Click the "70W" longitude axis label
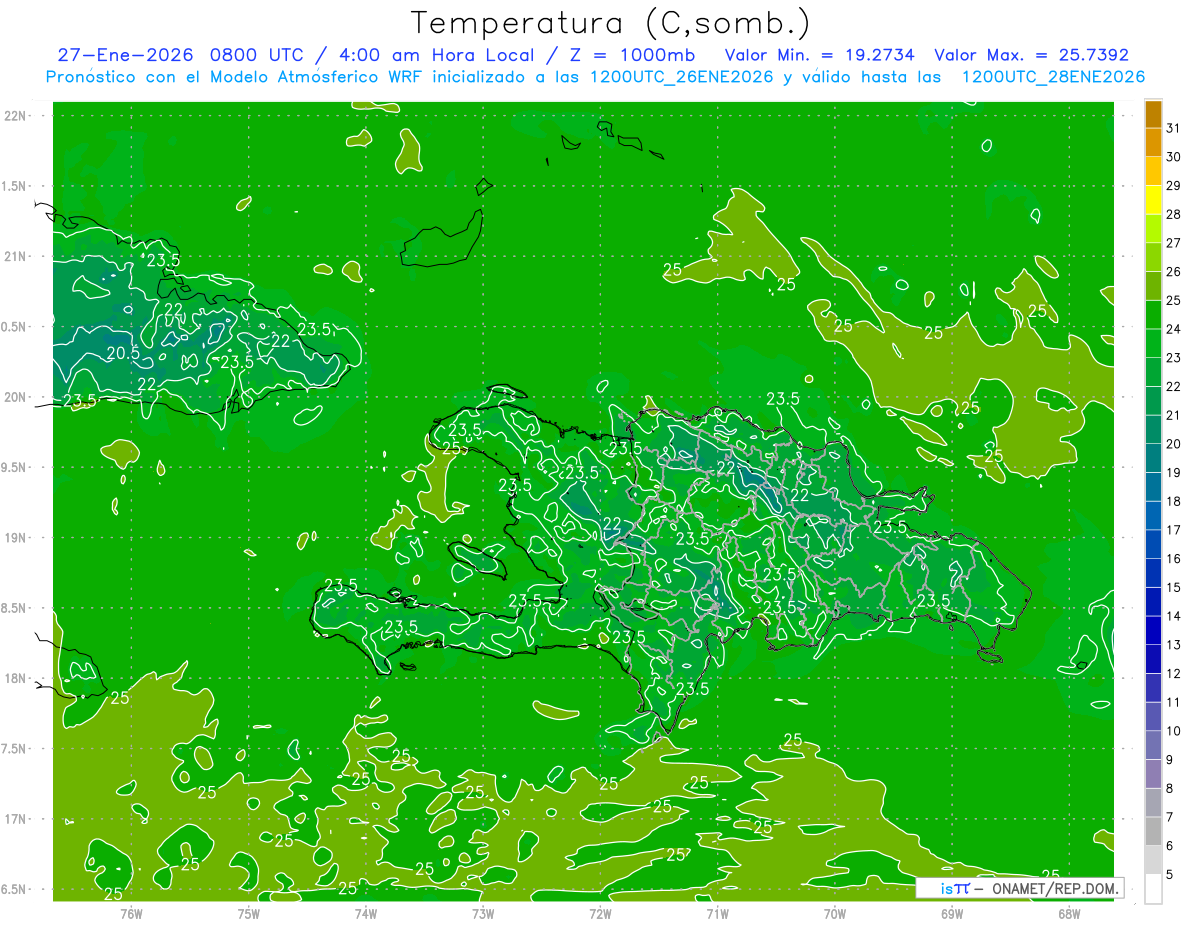 pyautogui.click(x=835, y=913)
